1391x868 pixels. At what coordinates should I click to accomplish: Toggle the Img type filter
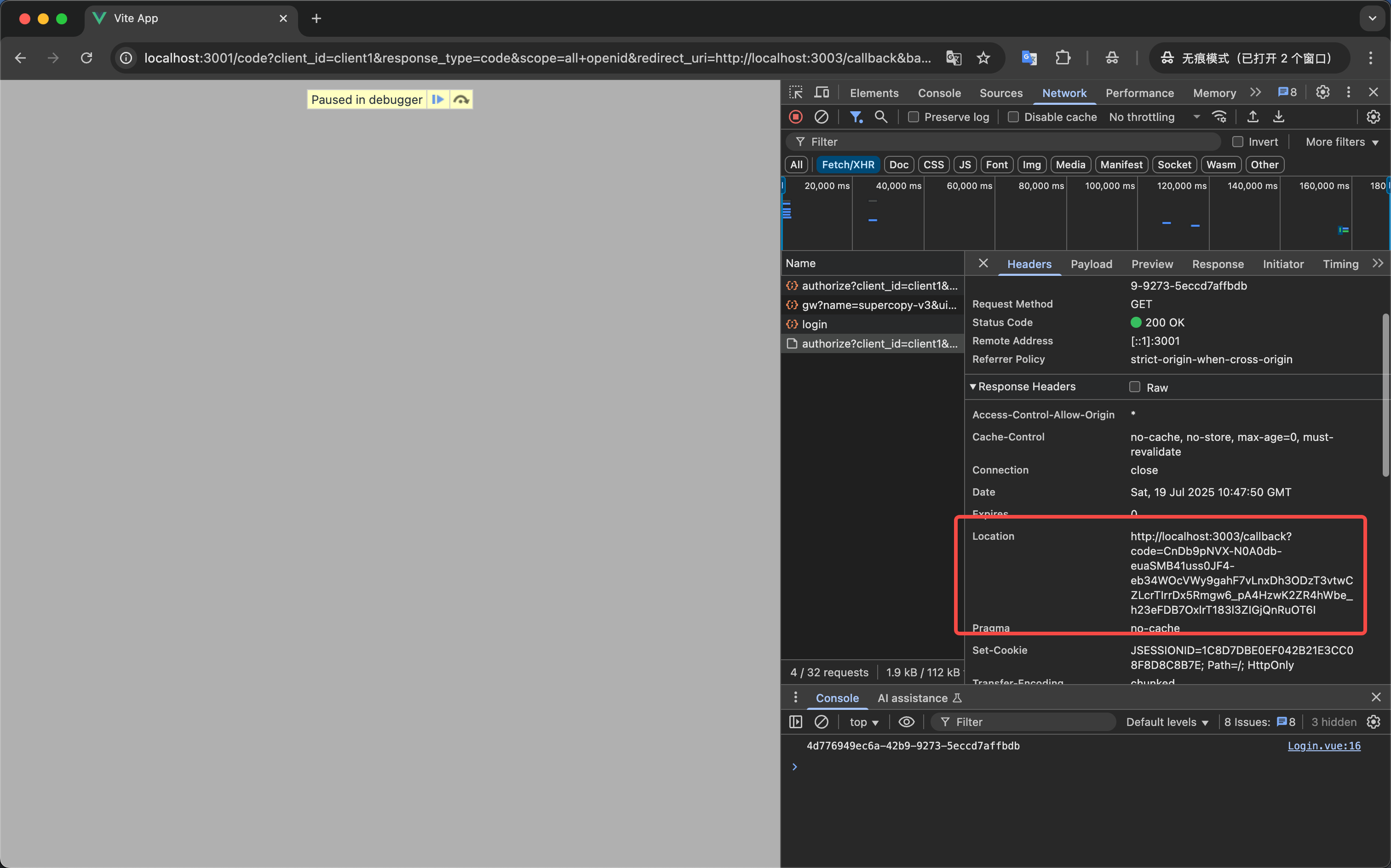[1031, 165]
